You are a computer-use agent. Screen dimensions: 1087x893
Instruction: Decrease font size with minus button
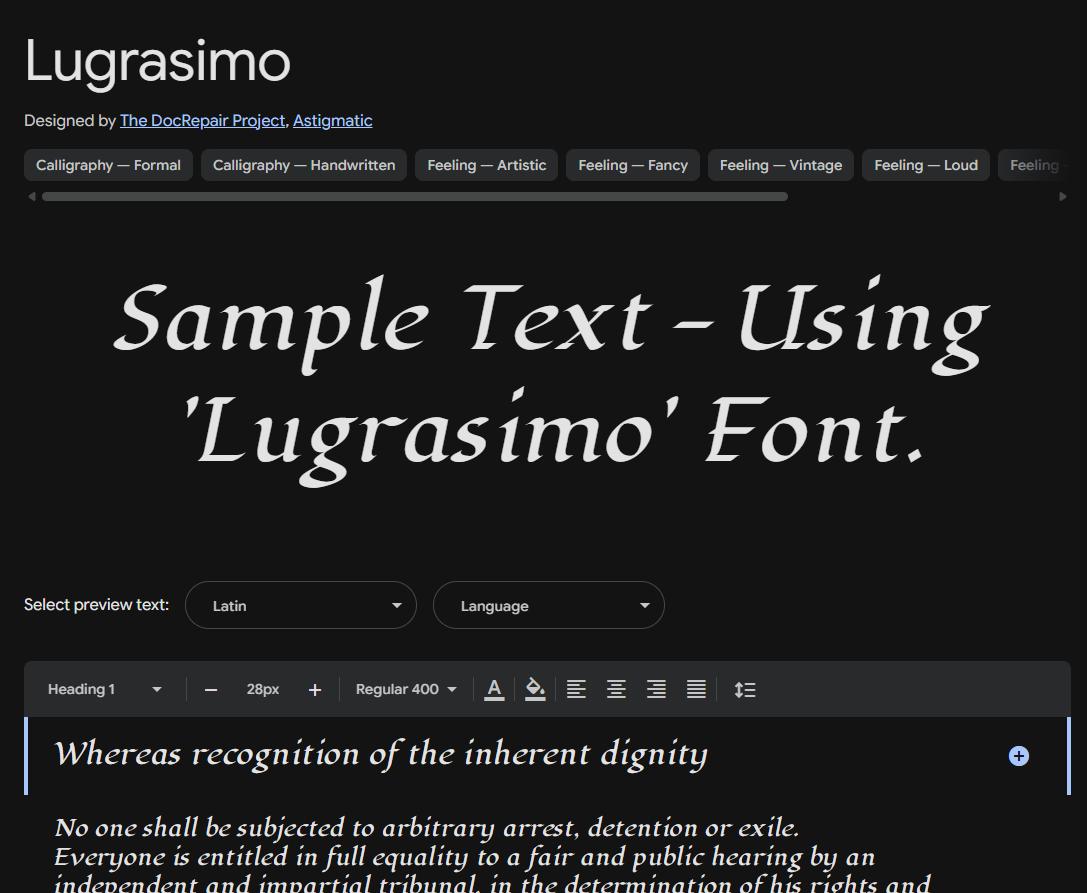[211, 690]
